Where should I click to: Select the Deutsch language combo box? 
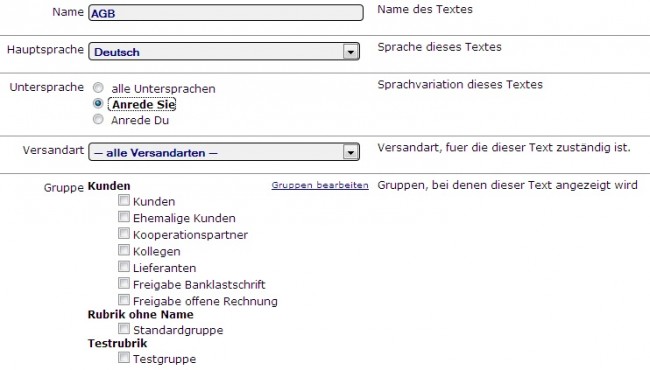pyautogui.click(x=224, y=51)
